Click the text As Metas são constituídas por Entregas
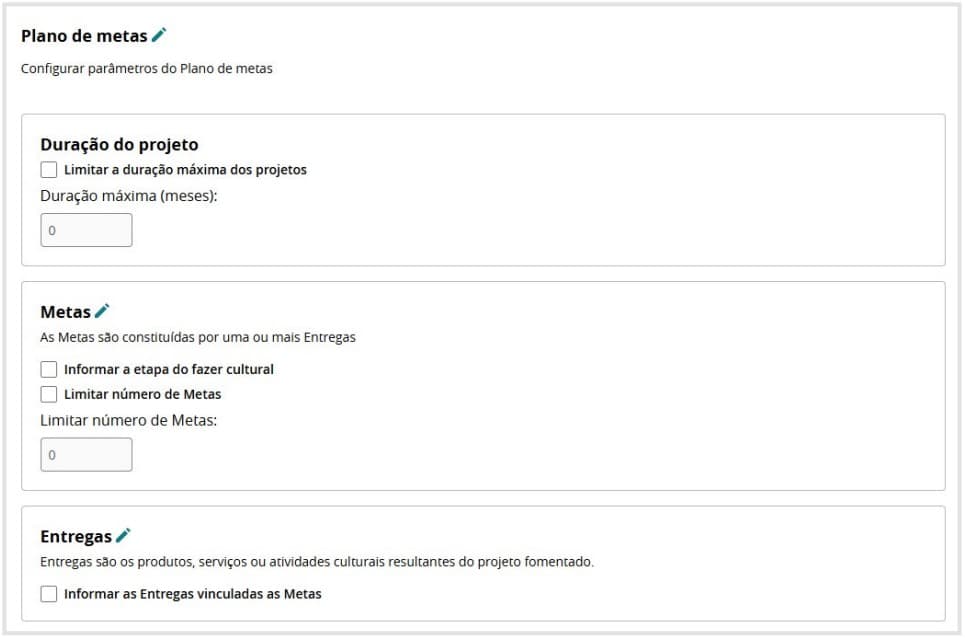The width and height of the screenshot is (965, 638). pyautogui.click(x=197, y=337)
